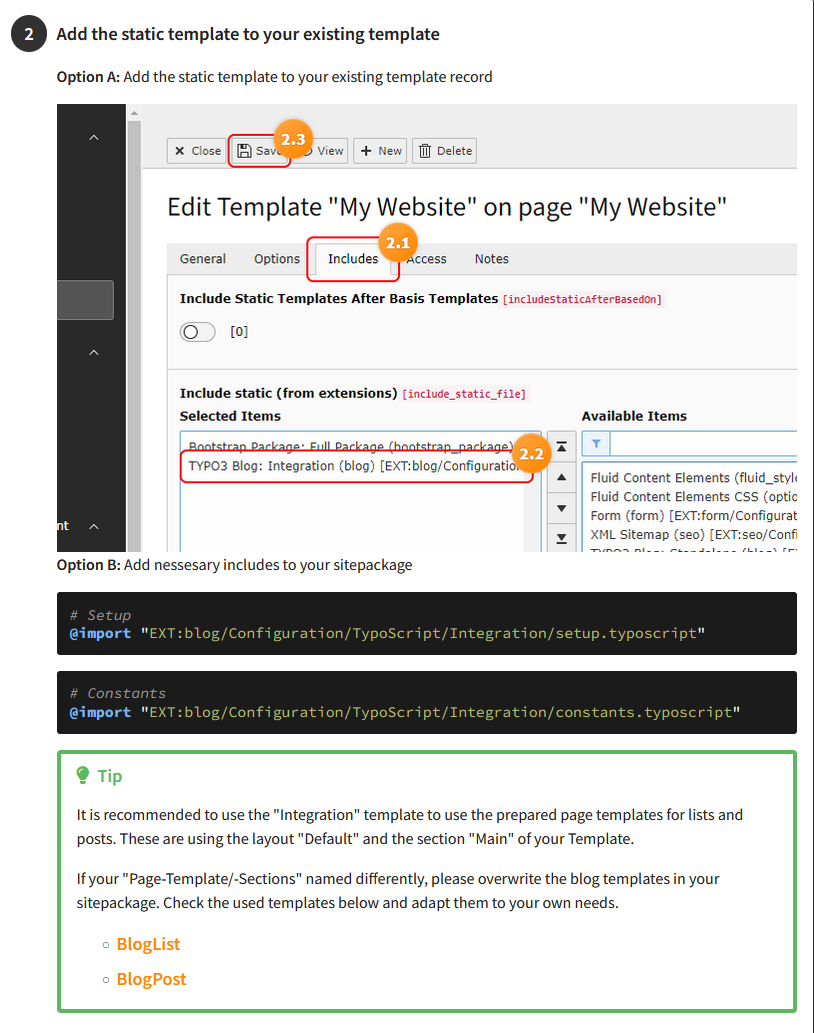The width and height of the screenshot is (814, 1033).
Task: Click the View button in the toolbar
Action: click(323, 151)
